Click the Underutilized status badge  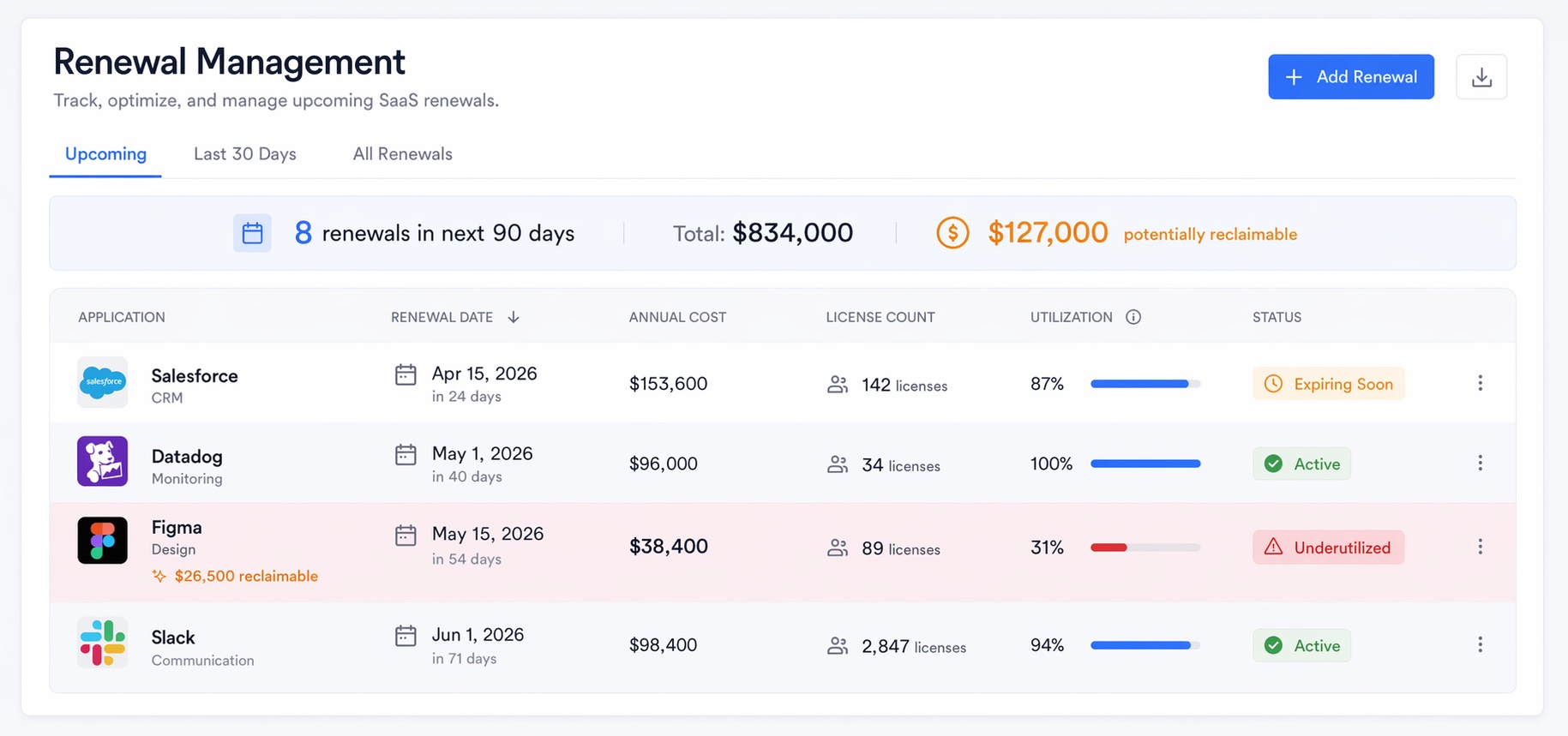pyautogui.click(x=1328, y=548)
